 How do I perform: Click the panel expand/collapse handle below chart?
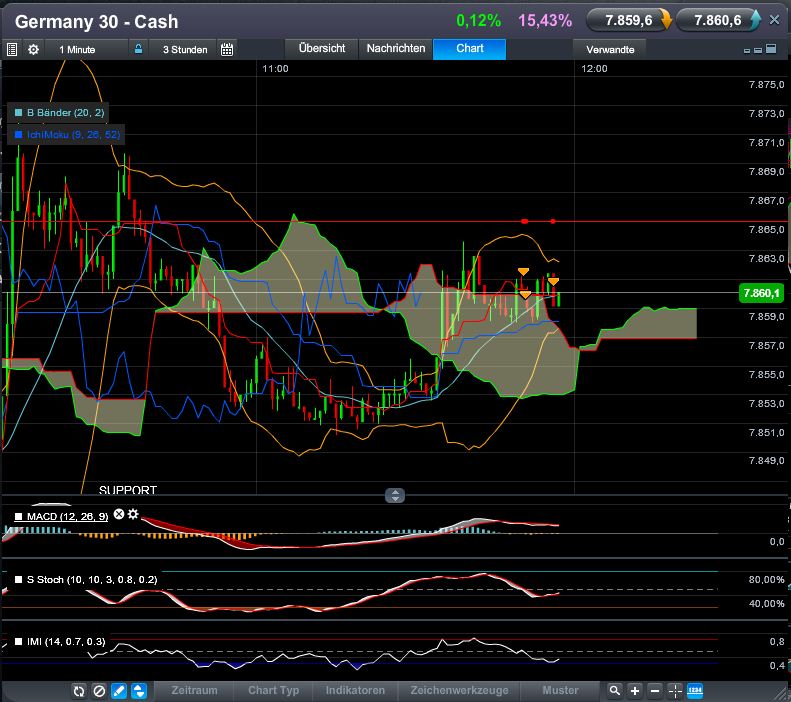395,495
